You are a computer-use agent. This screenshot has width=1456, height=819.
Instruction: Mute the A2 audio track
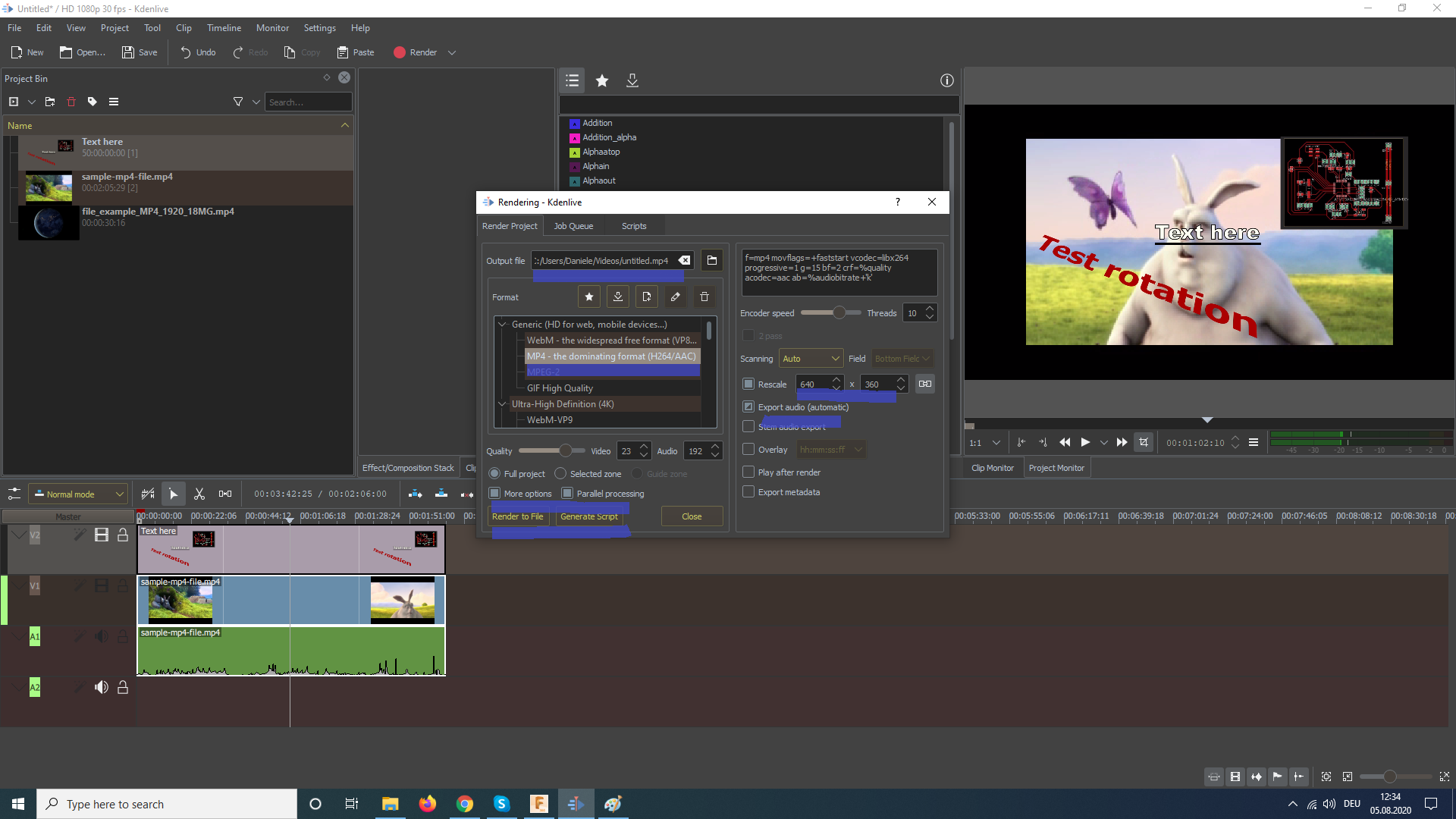tap(102, 687)
